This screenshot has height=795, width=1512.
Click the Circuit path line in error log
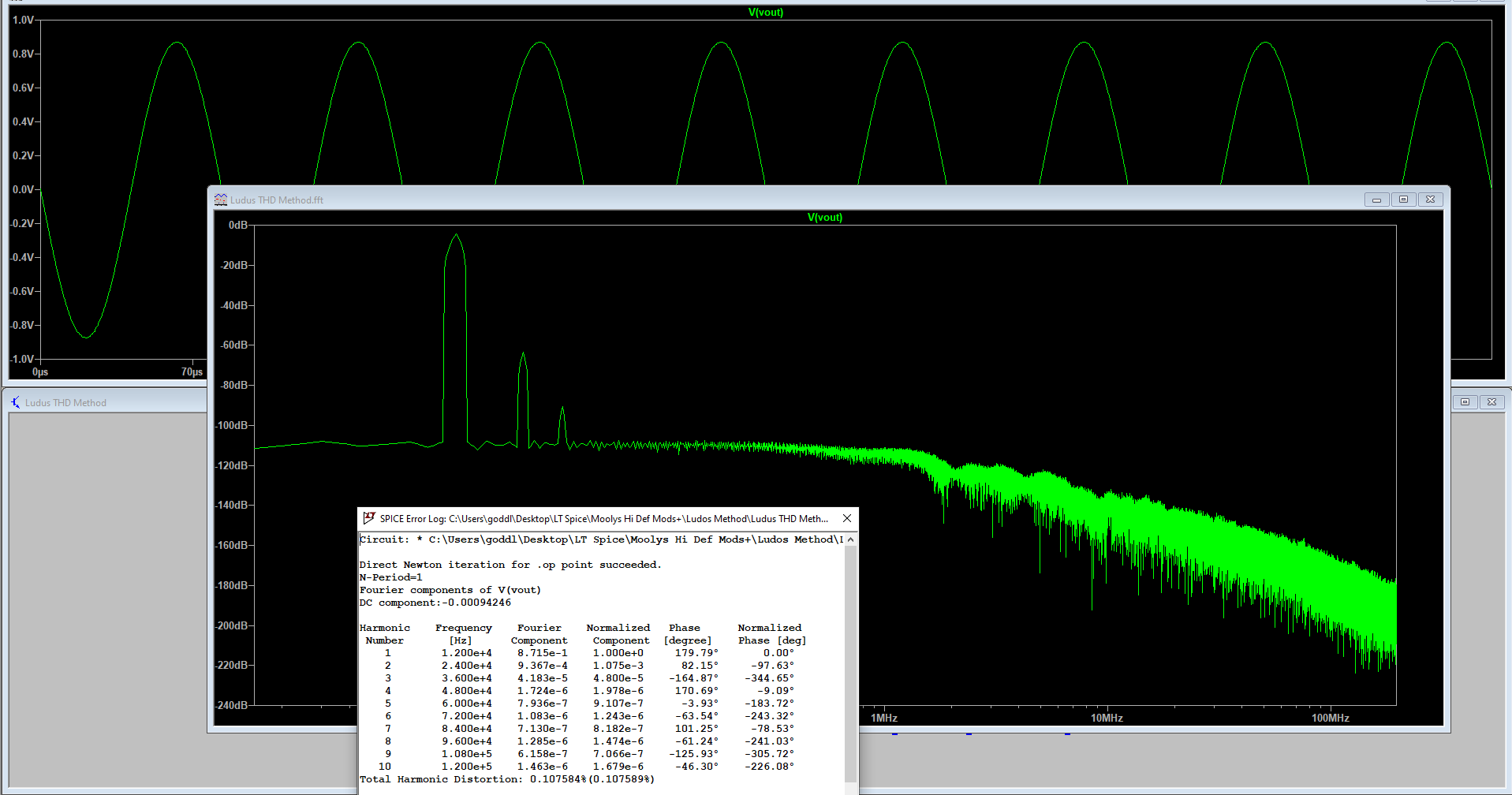click(x=601, y=539)
